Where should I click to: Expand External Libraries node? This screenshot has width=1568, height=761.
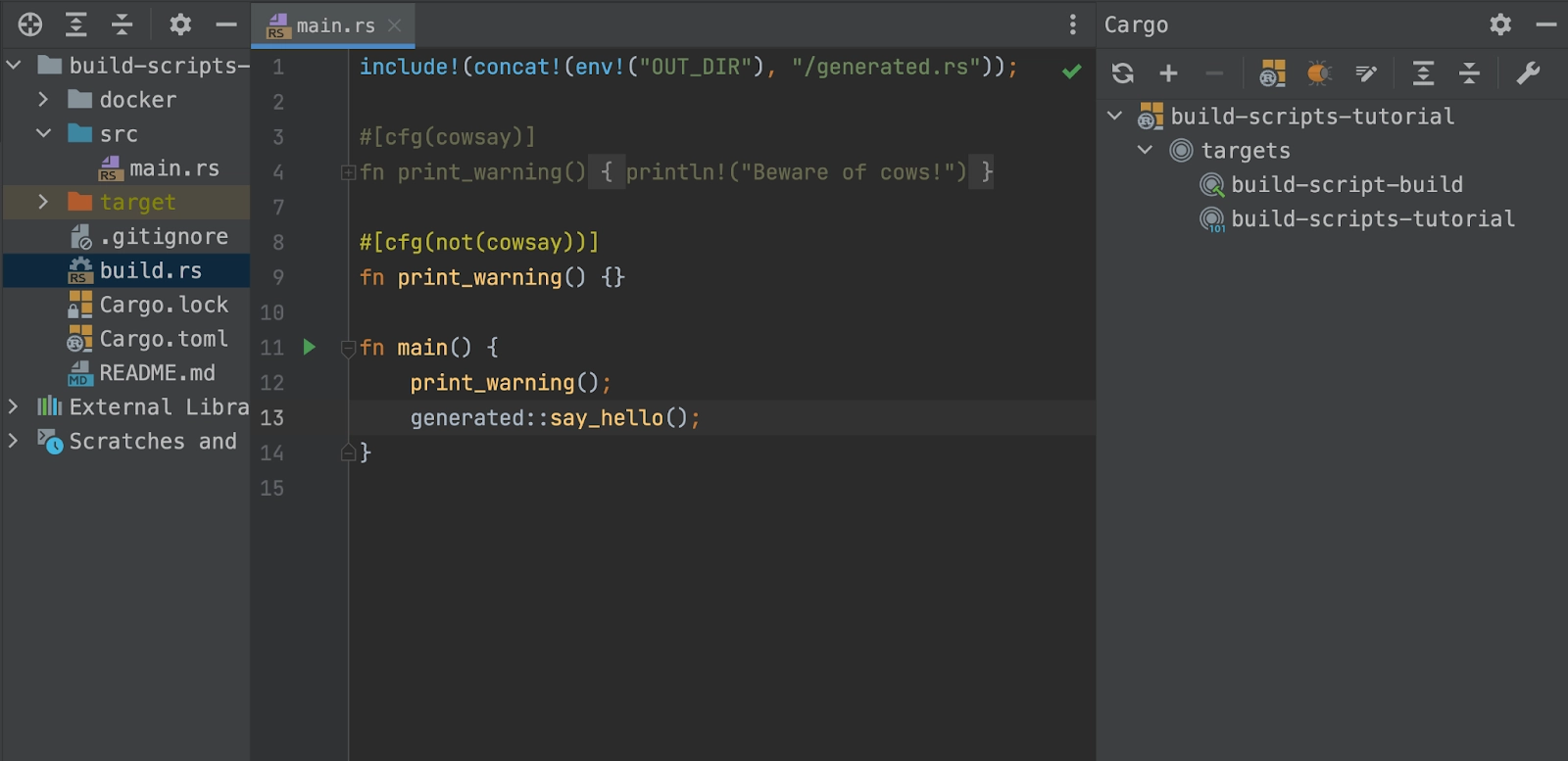pyautogui.click(x=13, y=406)
